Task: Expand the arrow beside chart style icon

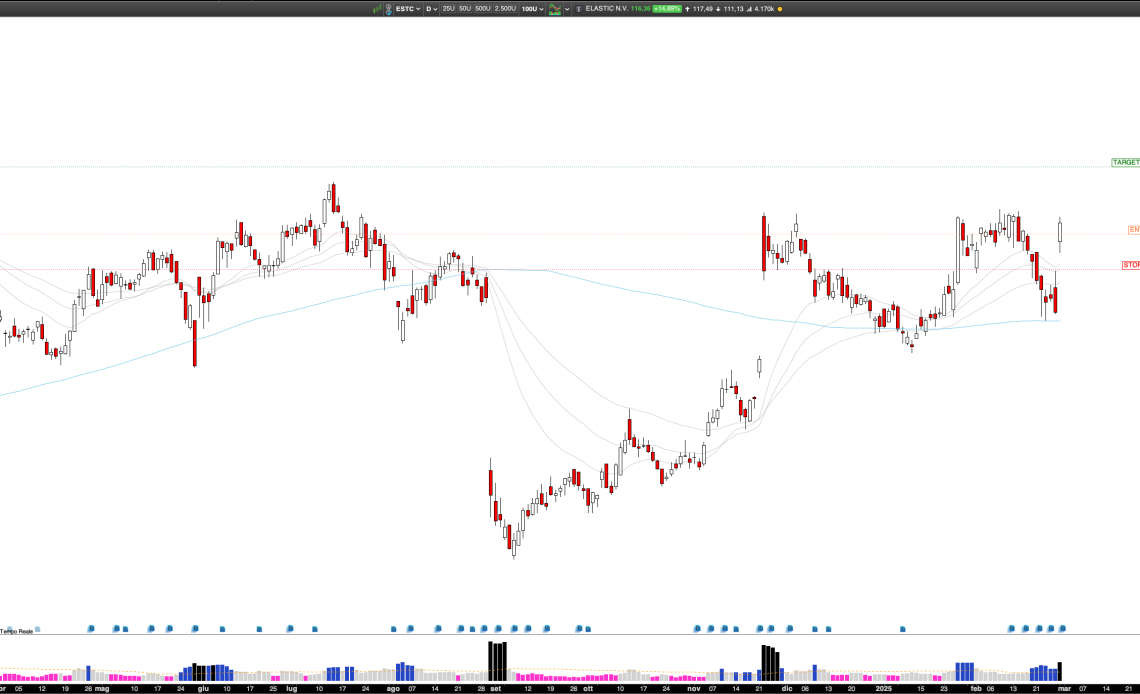Action: [567, 9]
